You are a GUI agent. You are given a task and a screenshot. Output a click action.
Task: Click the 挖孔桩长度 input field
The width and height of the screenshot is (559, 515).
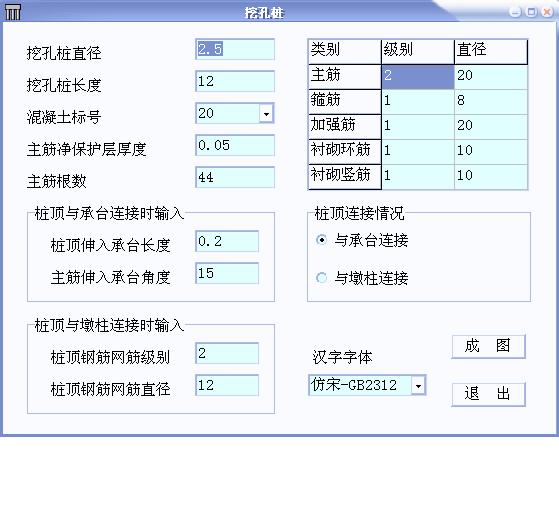(235, 81)
